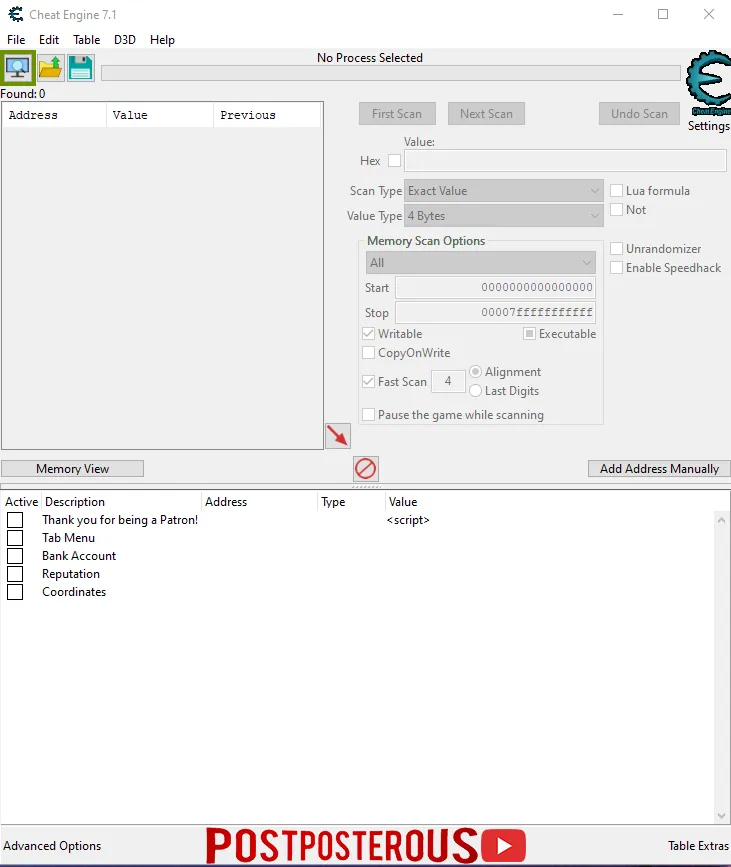Click the scan Value input field
Viewport: 731px width, 867px height.
(565, 160)
